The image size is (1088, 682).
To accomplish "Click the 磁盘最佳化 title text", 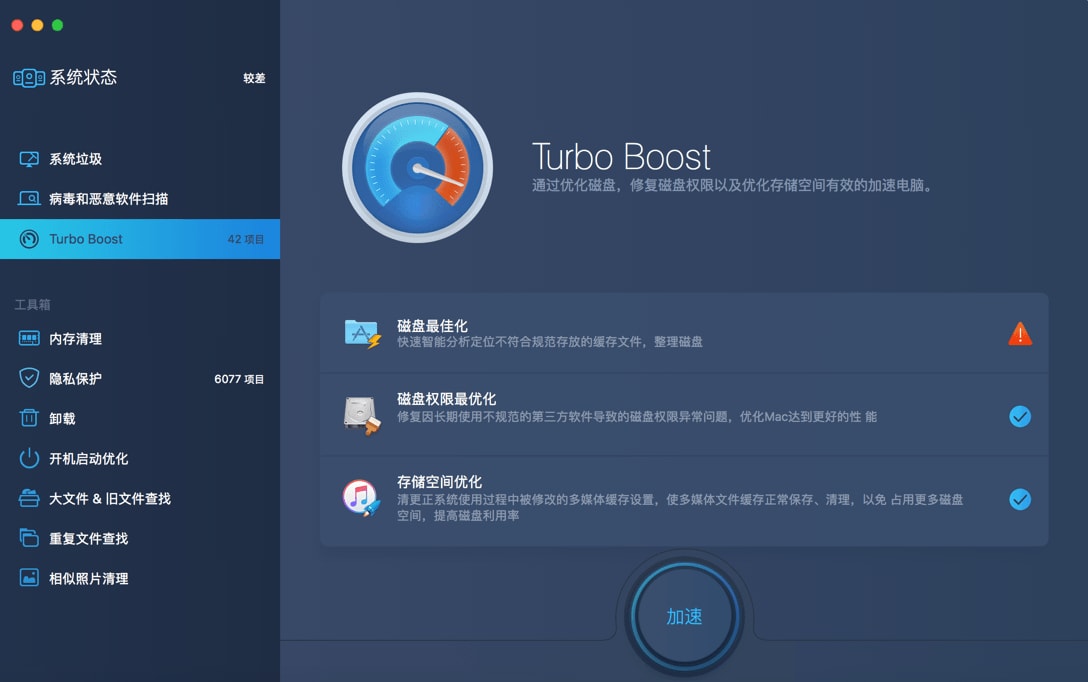I will tap(432, 325).
